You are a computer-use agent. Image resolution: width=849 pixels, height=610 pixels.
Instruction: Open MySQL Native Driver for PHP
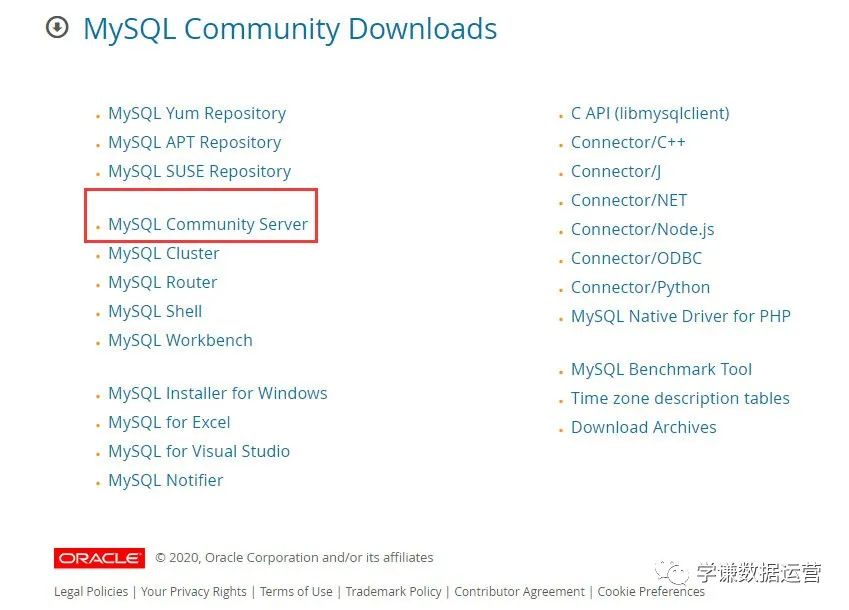pos(681,316)
